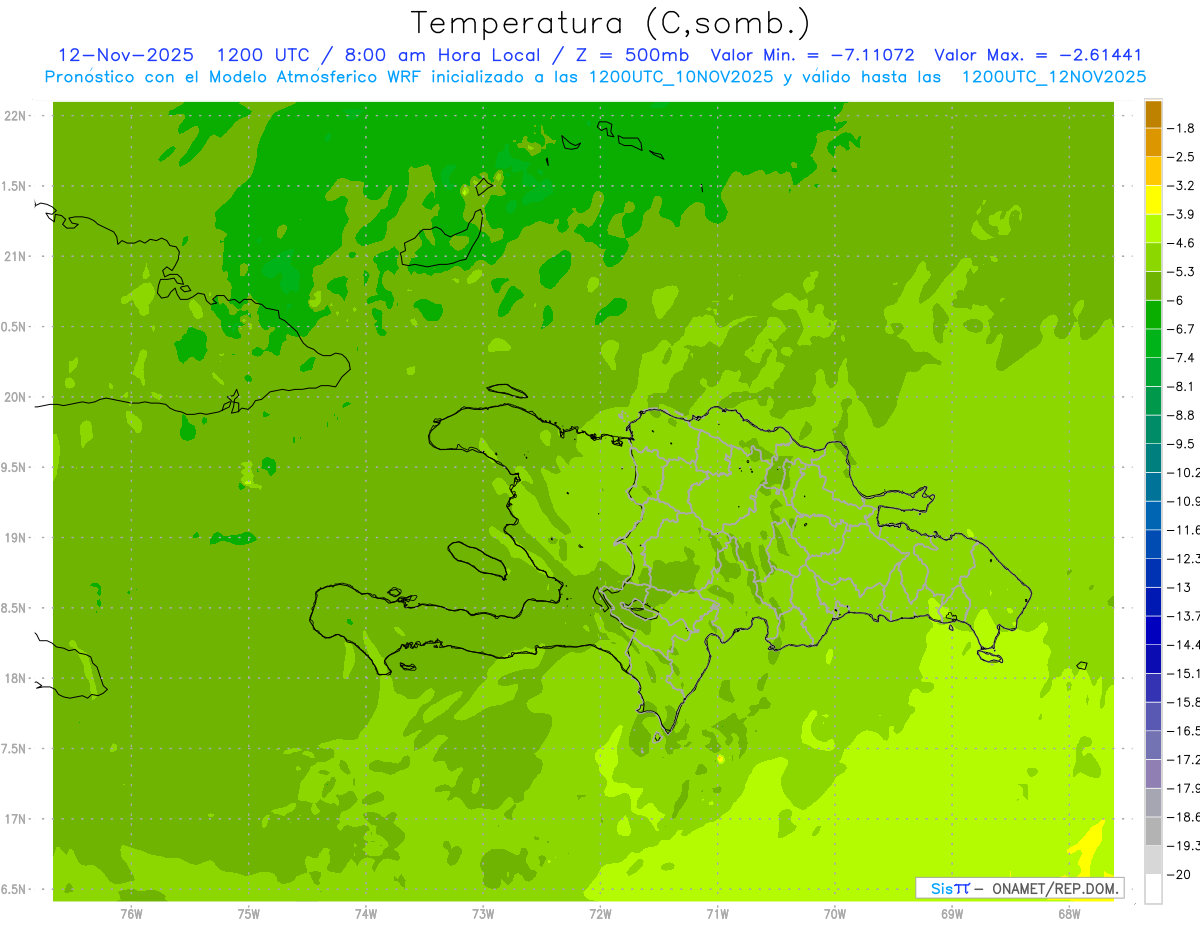The height and width of the screenshot is (927, 1200).
Task: Click the '-13' color bar label
Action: tap(1180, 587)
